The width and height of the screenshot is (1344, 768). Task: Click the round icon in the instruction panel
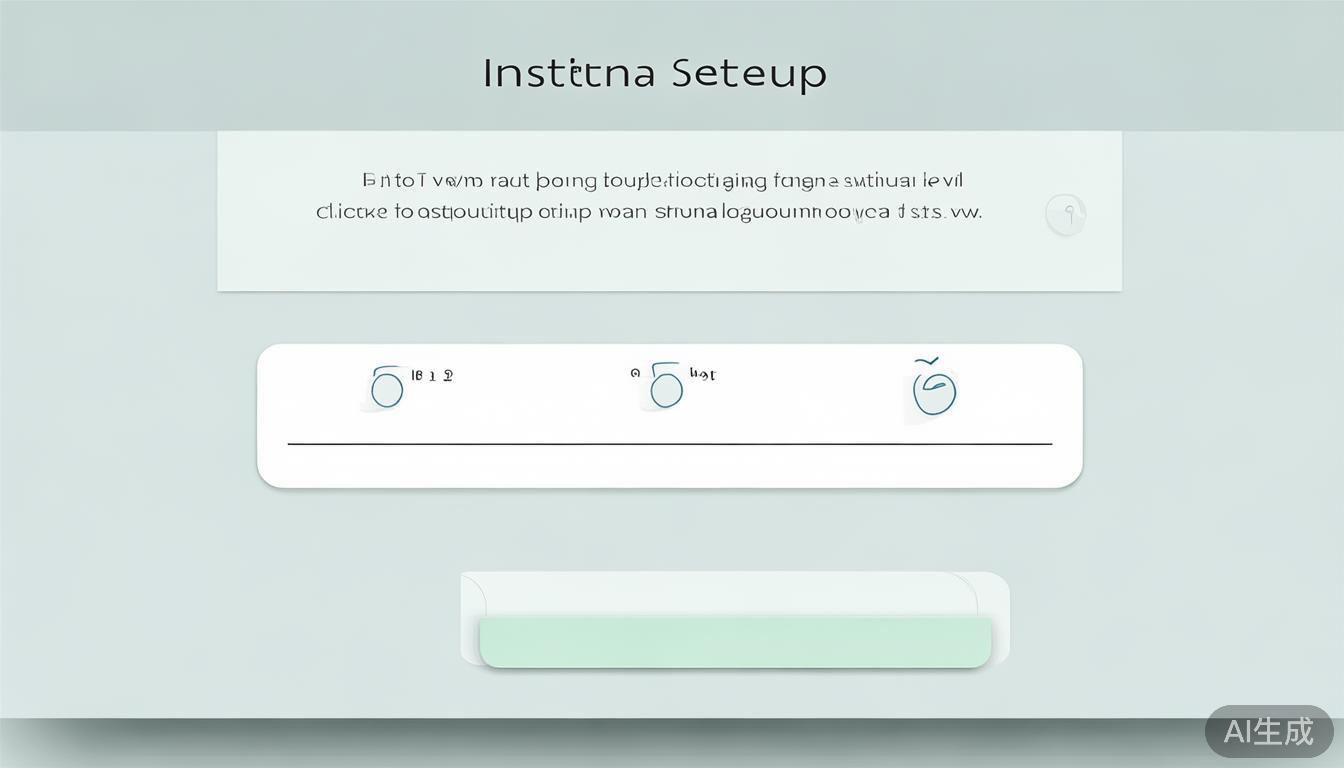pyautogui.click(x=1066, y=213)
